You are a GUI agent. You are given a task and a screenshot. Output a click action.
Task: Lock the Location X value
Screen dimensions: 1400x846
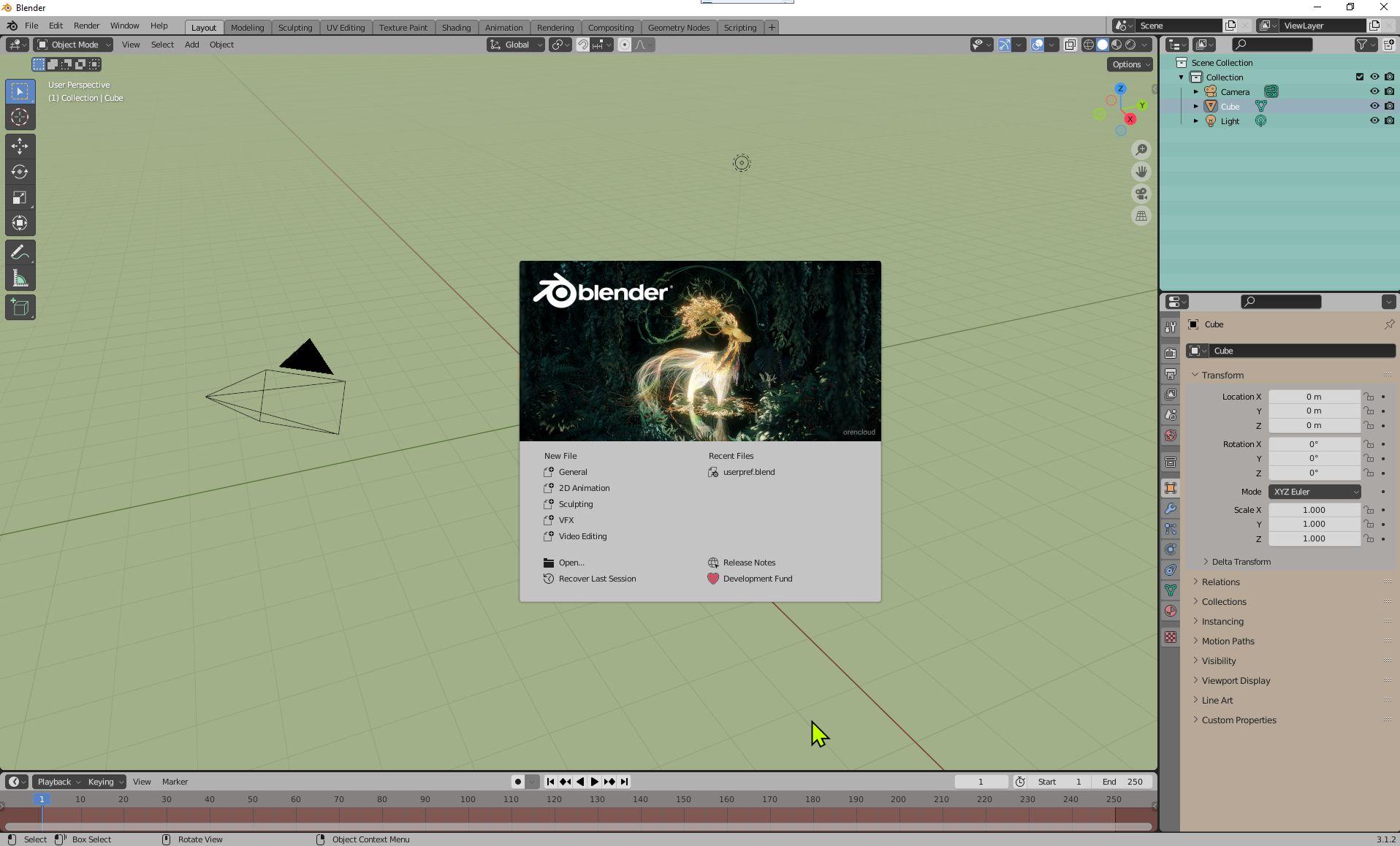[x=1369, y=397]
